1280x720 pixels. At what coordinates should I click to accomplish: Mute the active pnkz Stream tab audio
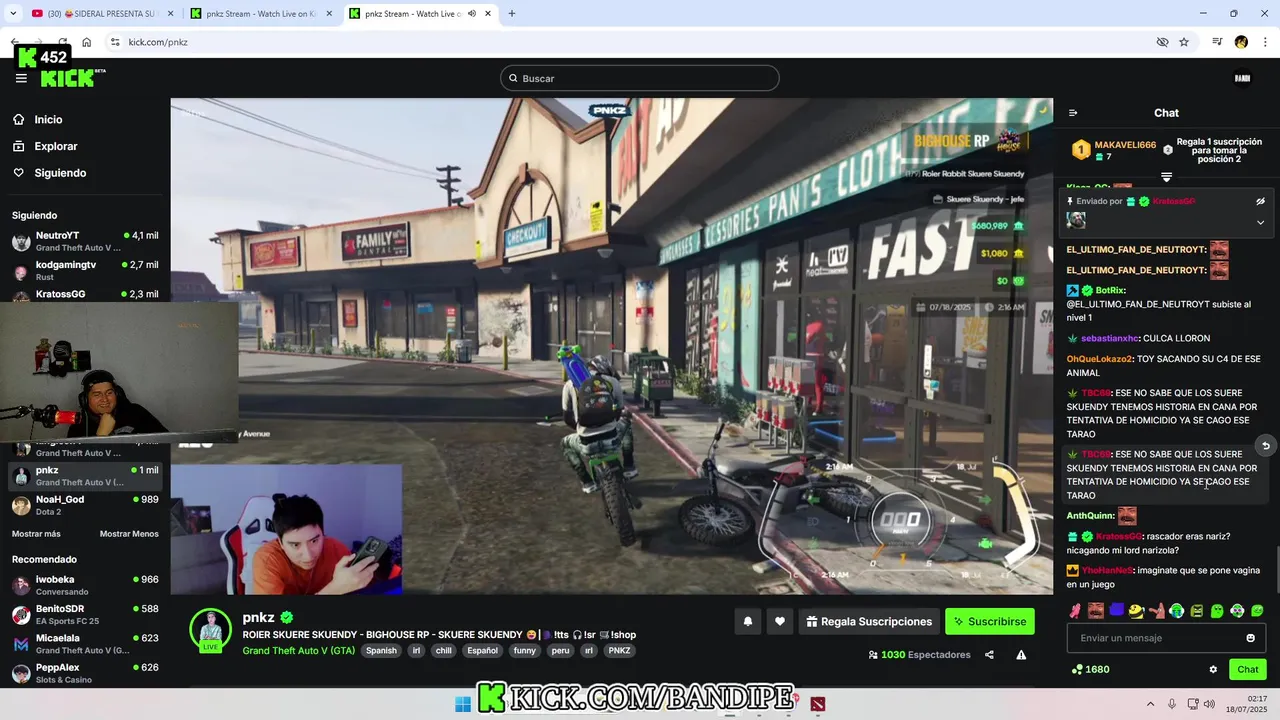pos(470,14)
